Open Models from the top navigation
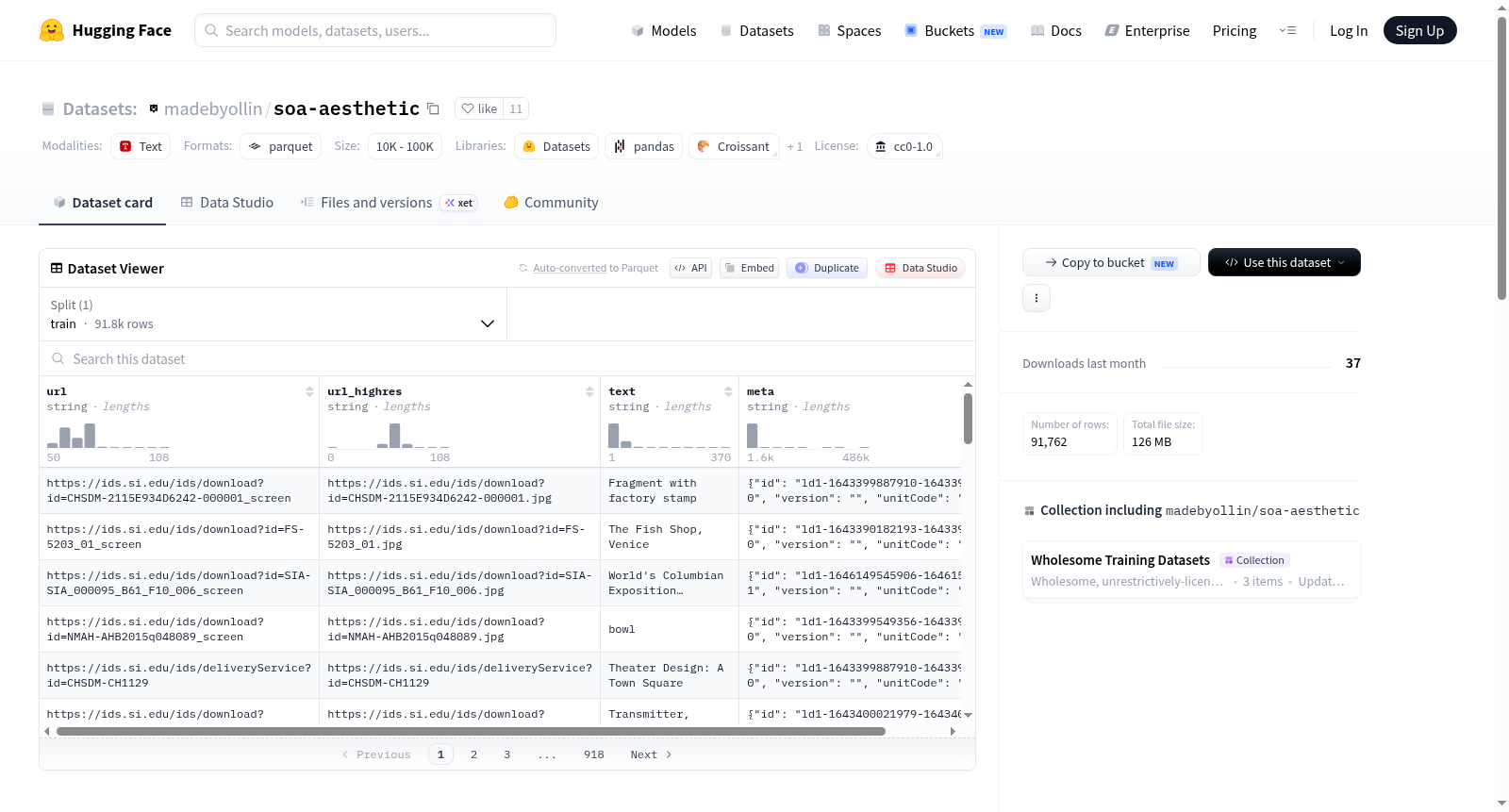 (x=664, y=30)
